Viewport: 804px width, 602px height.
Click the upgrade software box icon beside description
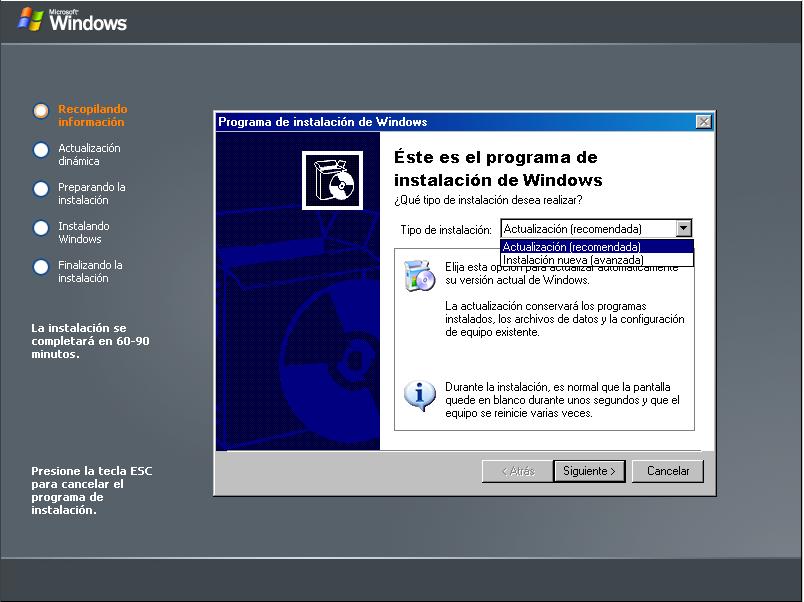tap(419, 276)
